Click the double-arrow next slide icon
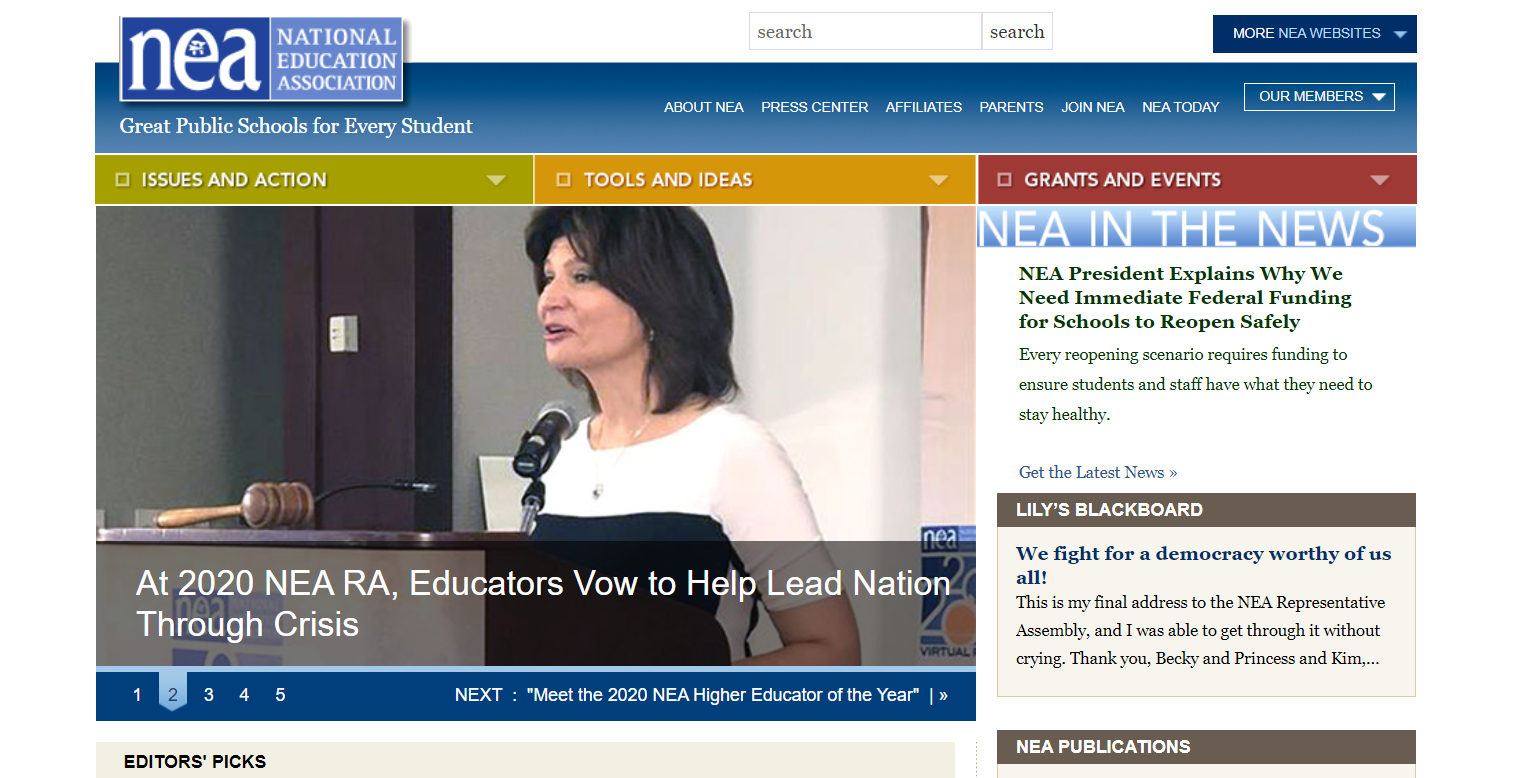 click(x=943, y=695)
